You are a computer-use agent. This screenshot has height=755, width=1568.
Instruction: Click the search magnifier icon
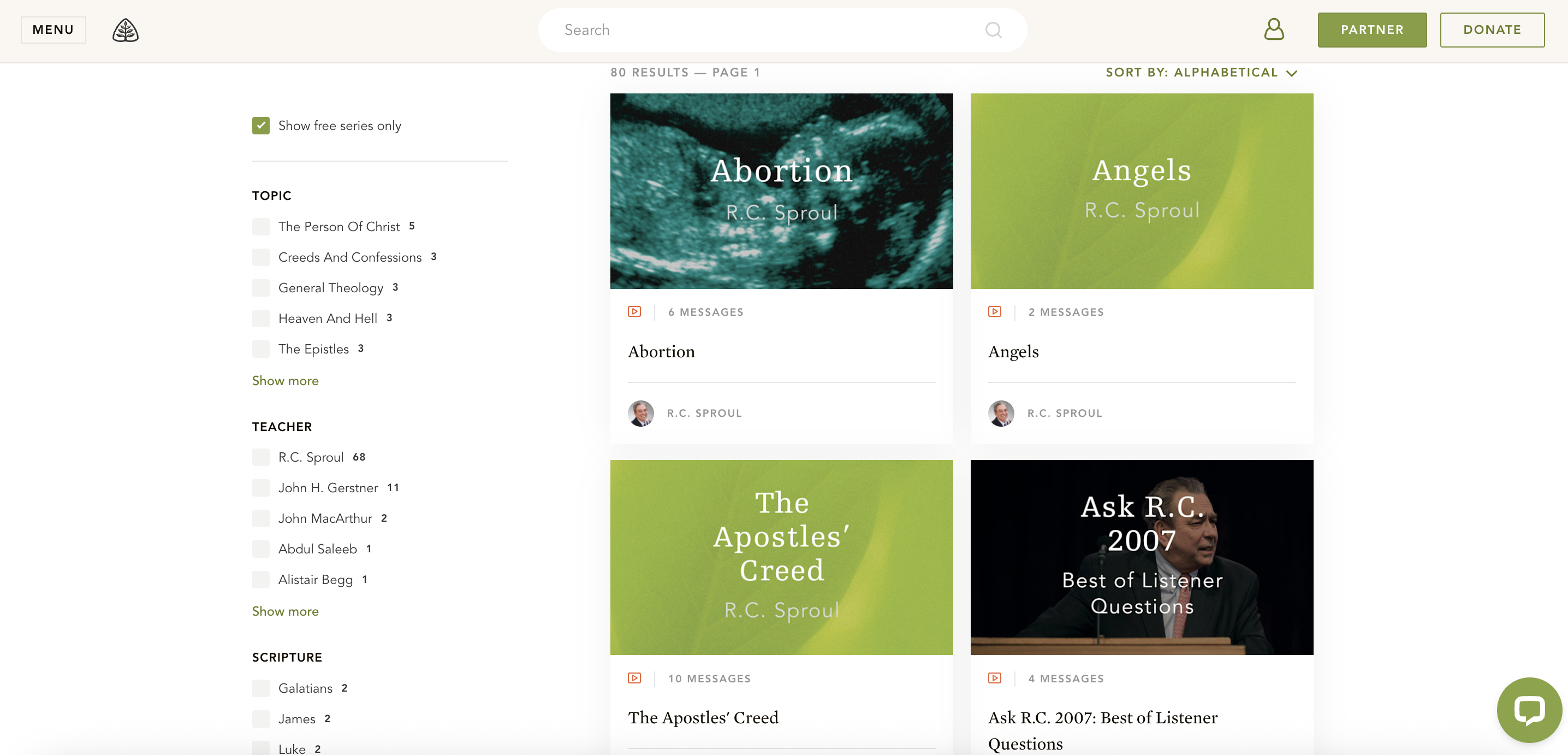(x=993, y=30)
